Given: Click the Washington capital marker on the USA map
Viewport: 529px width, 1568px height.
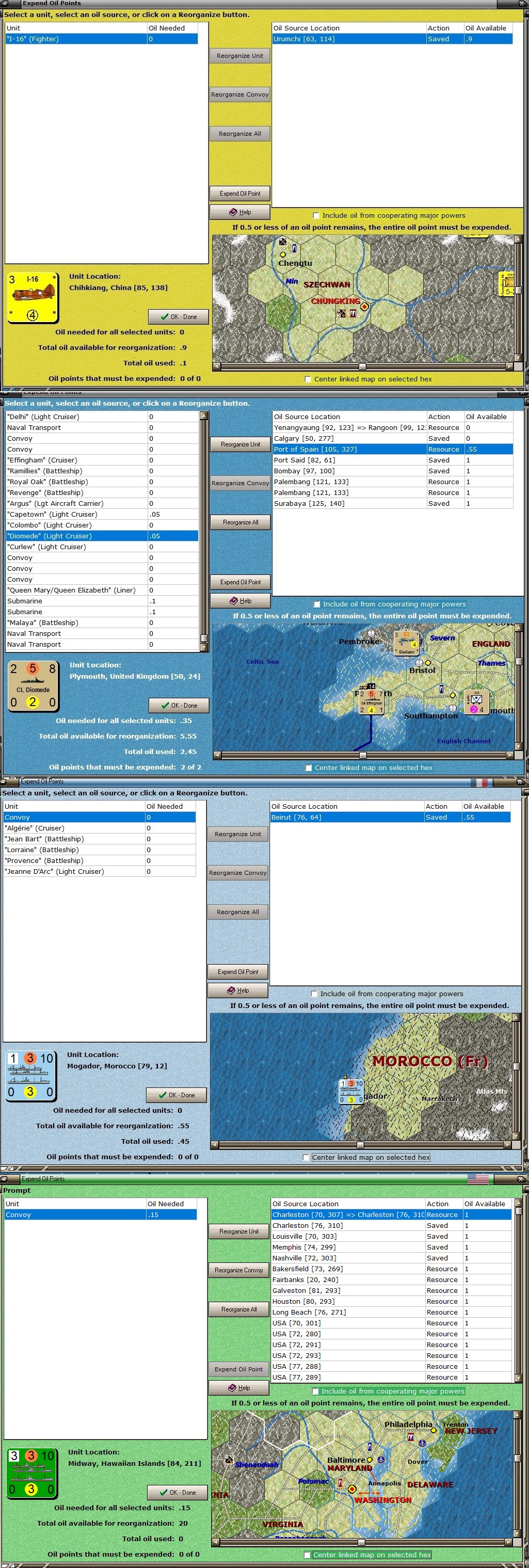Looking at the screenshot, I should tap(351, 1489).
